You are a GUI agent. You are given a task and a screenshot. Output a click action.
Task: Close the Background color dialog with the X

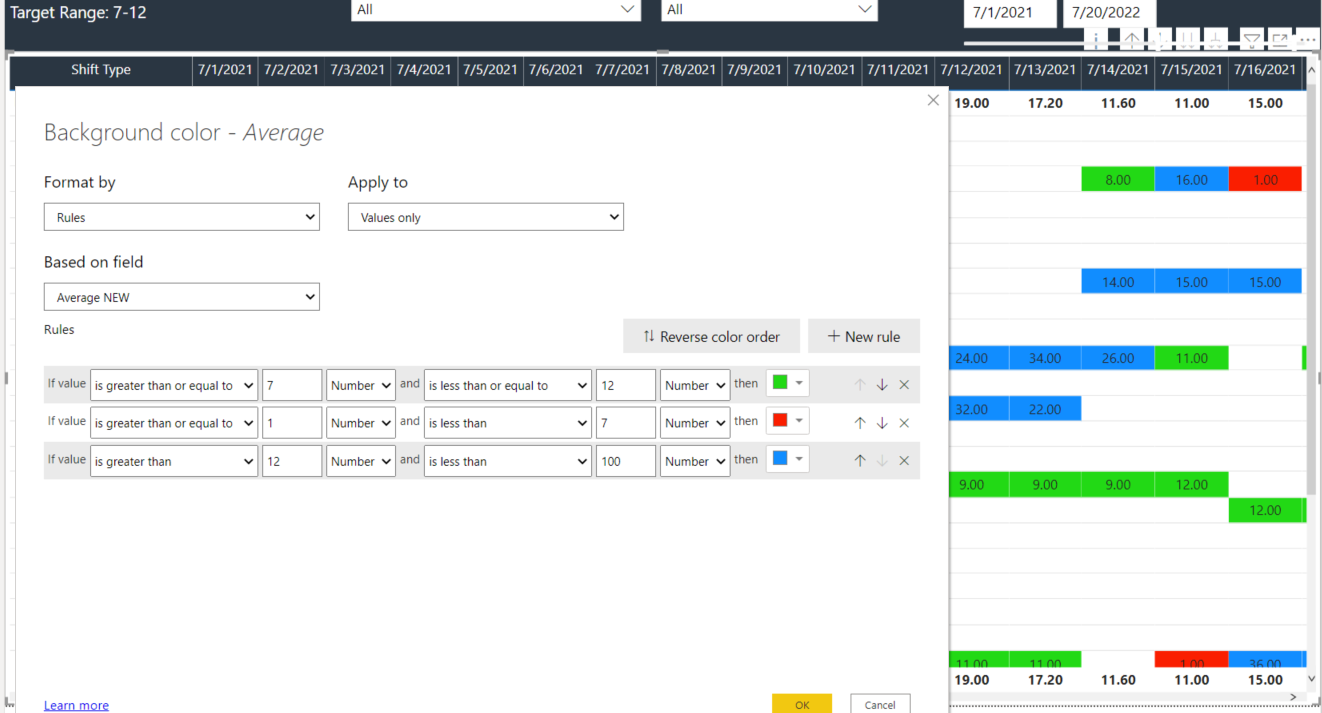pyautogui.click(x=933, y=100)
